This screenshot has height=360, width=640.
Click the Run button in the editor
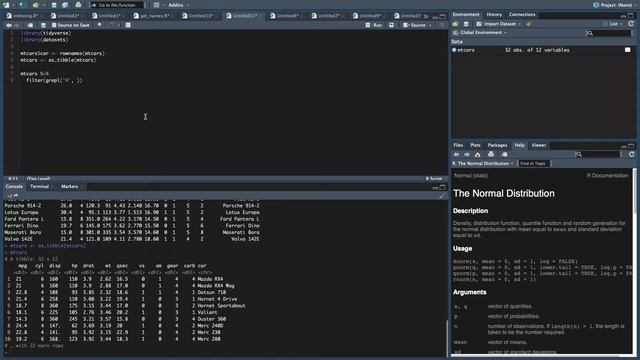pyautogui.click(x=373, y=25)
